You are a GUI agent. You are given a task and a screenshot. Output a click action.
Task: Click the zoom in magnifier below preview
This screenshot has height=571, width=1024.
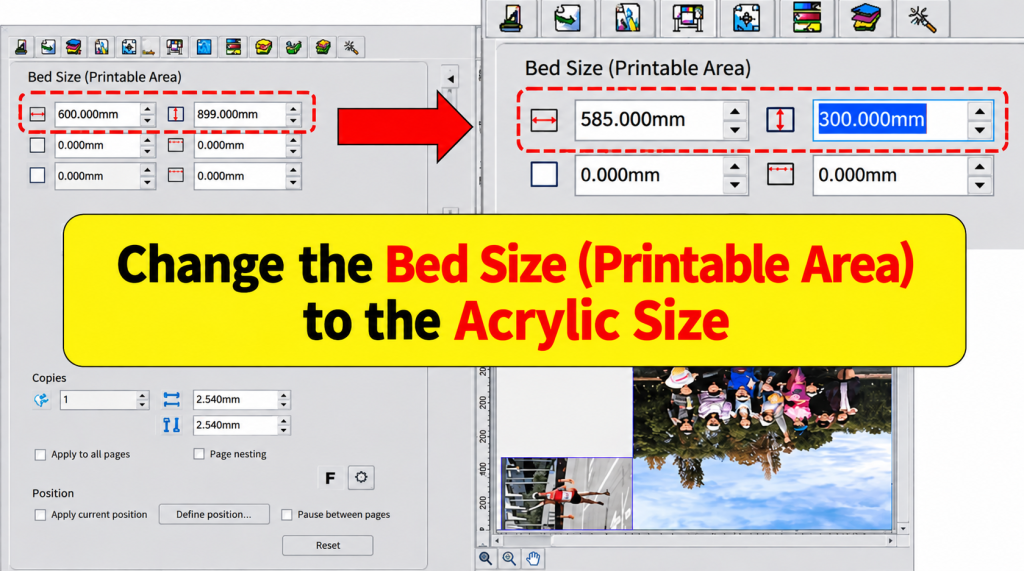[509, 559]
